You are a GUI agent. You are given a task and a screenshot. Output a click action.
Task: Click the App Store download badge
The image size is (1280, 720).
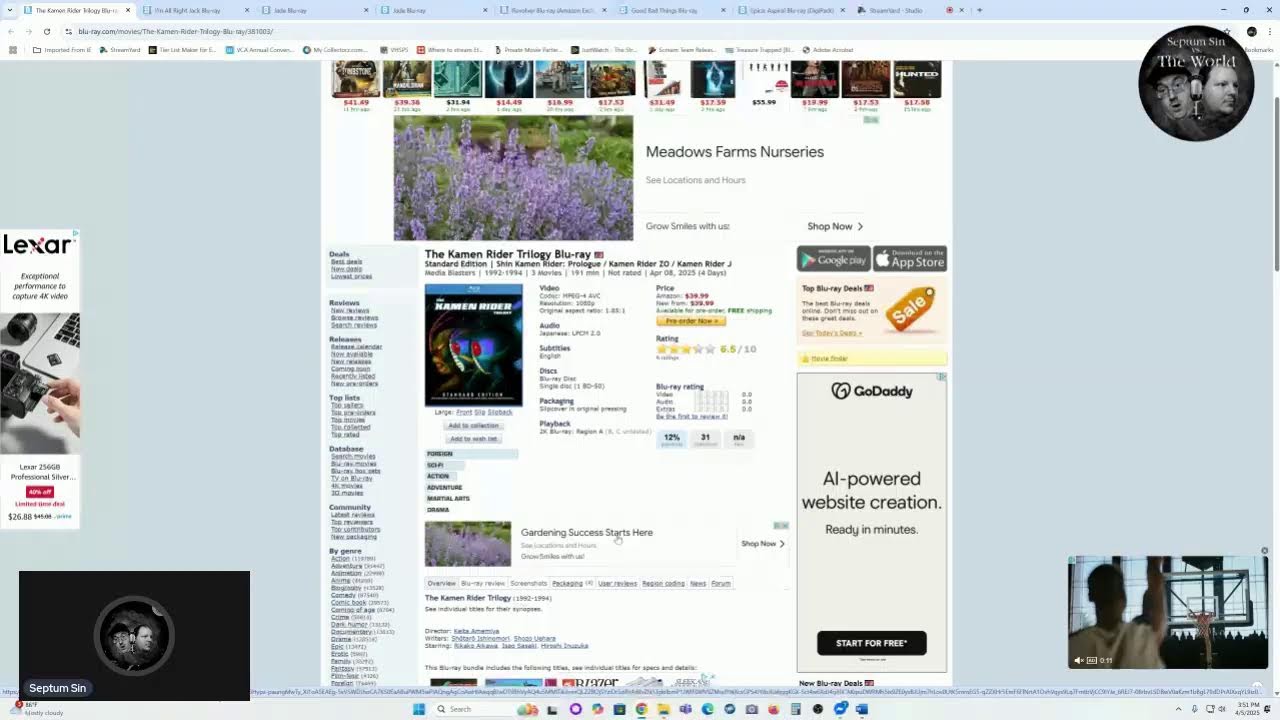coord(910,259)
